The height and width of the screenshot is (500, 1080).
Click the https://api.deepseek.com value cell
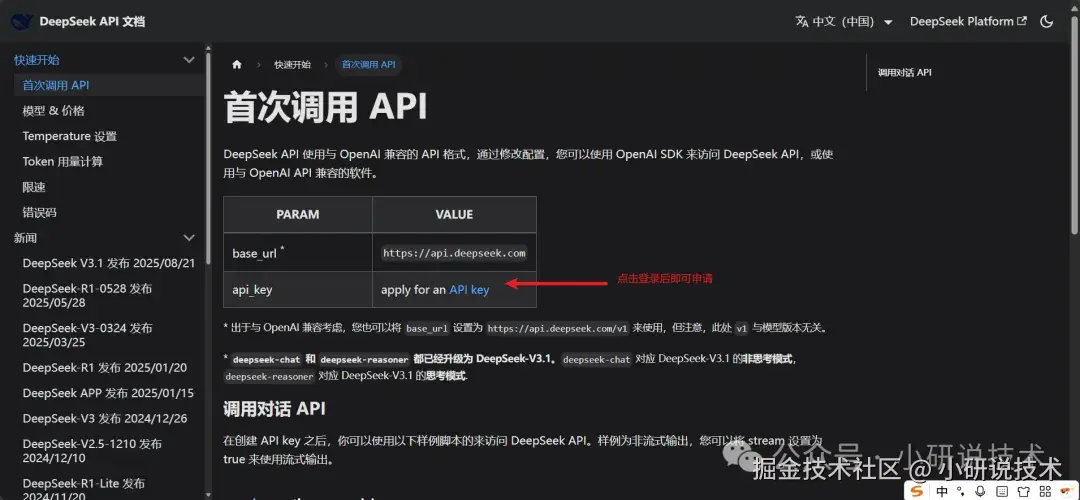point(455,253)
